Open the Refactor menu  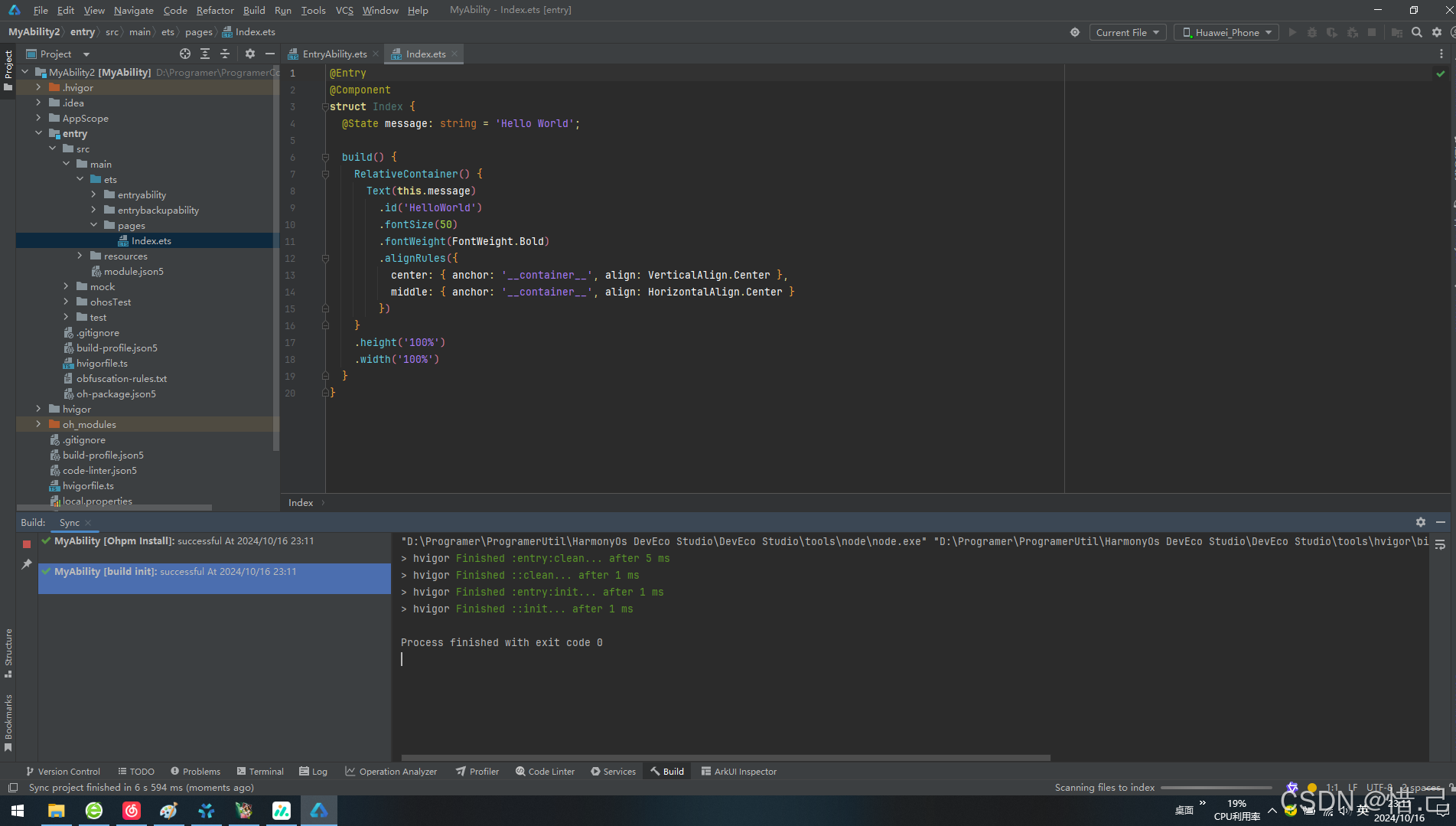point(215,10)
